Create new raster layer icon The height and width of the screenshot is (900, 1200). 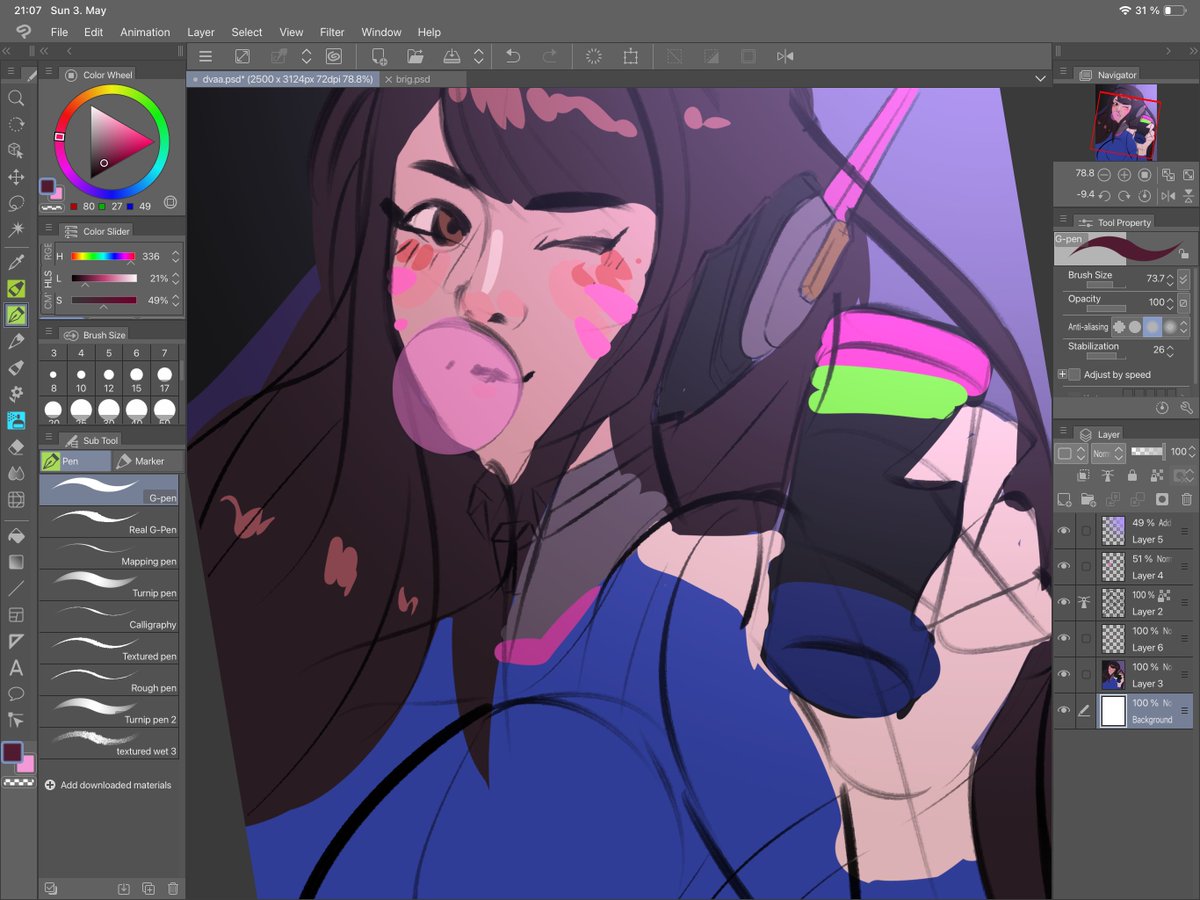coord(1064,499)
